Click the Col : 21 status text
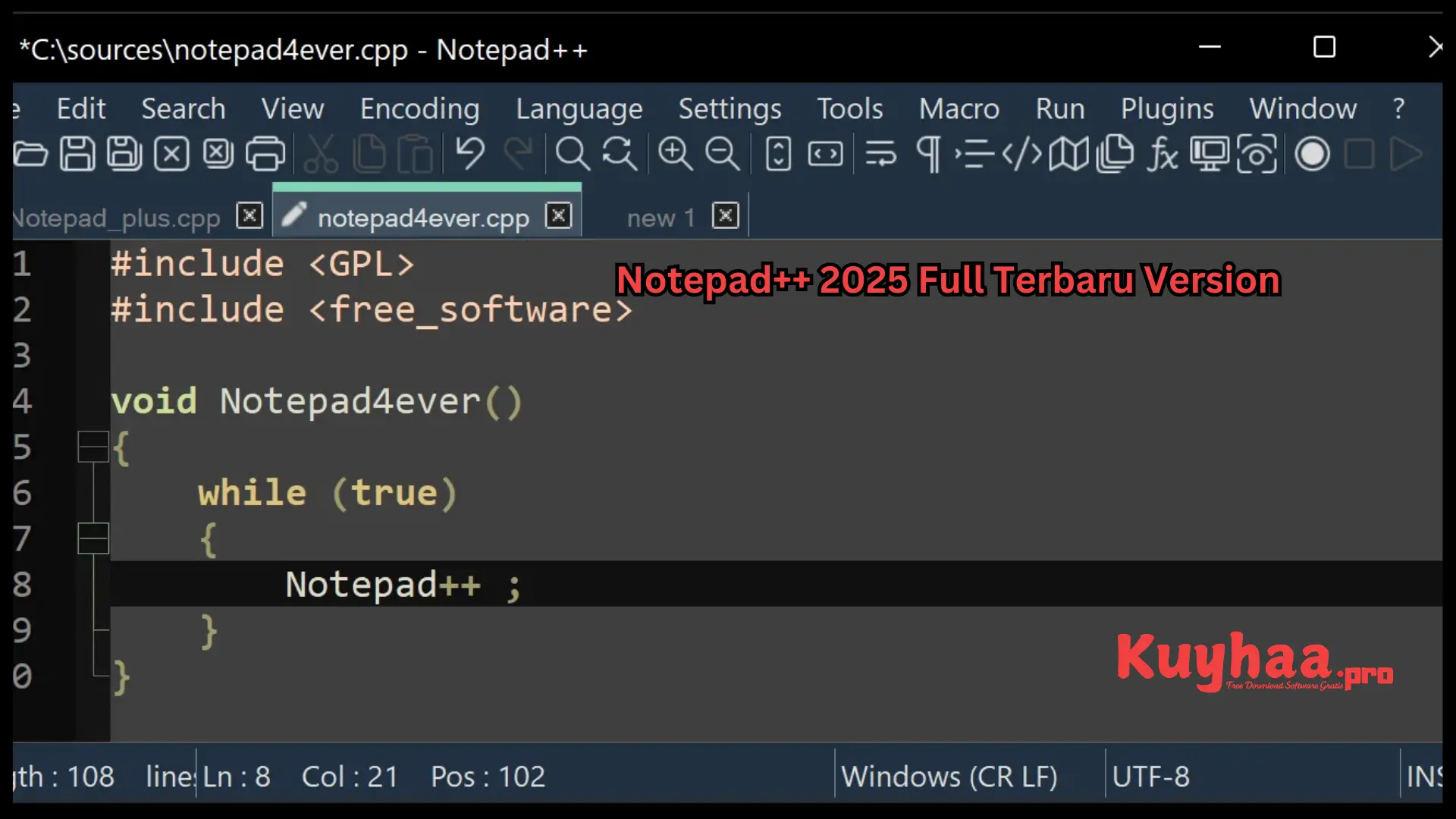The width and height of the screenshot is (1456, 819). [350, 777]
